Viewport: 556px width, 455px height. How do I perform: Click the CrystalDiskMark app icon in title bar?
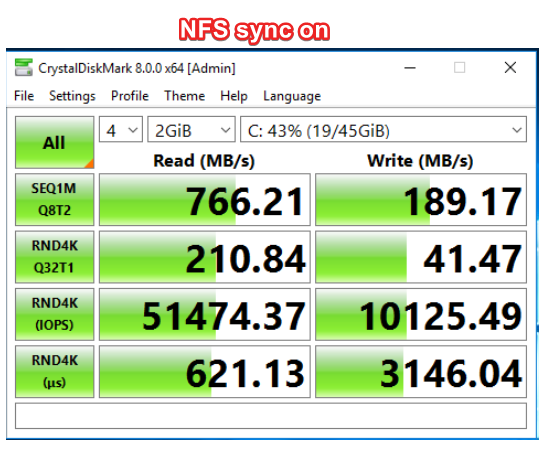coord(23,67)
